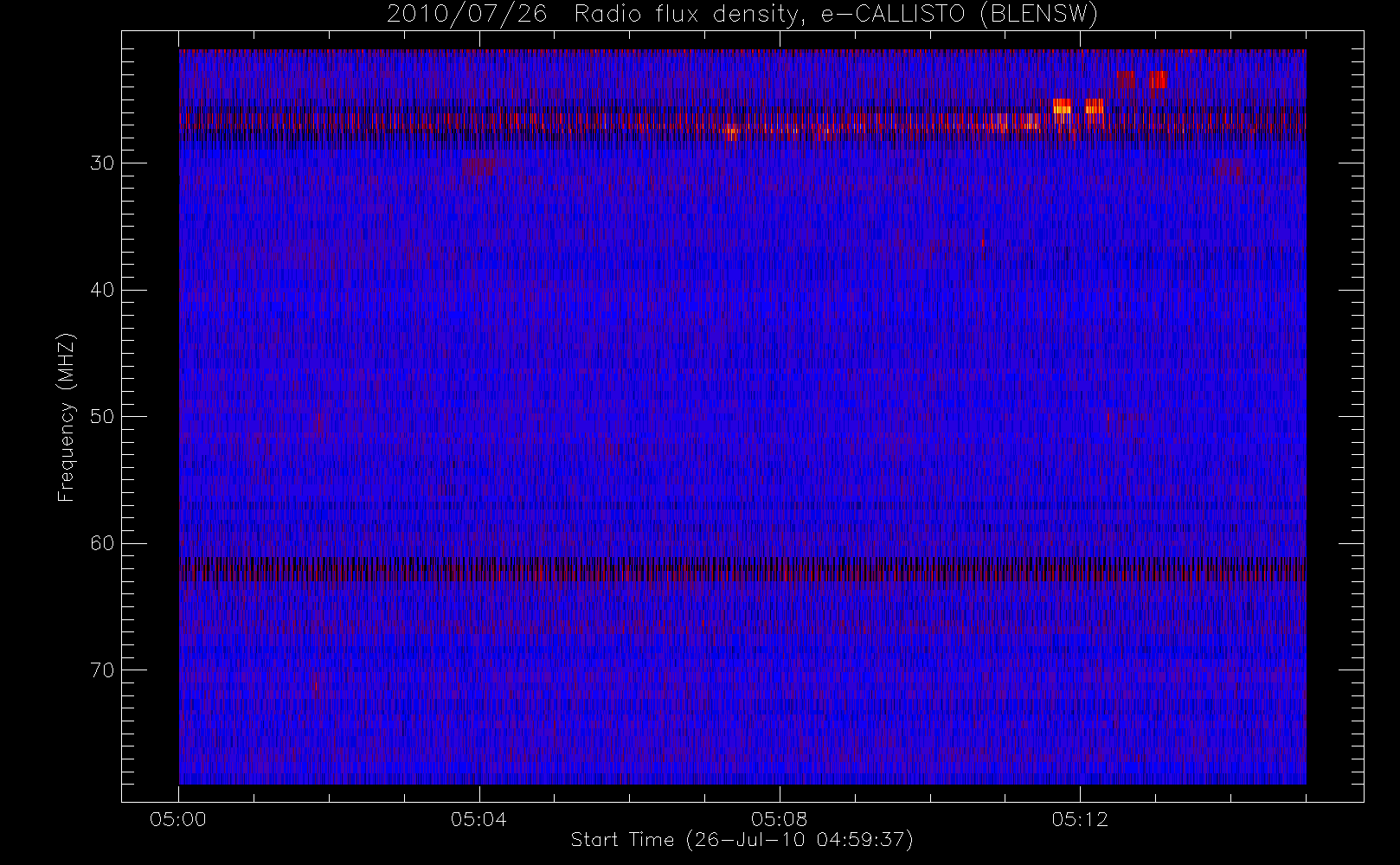The image size is (1400, 865).
Task: Click the 05:08 time tick label
Action: click(780, 819)
